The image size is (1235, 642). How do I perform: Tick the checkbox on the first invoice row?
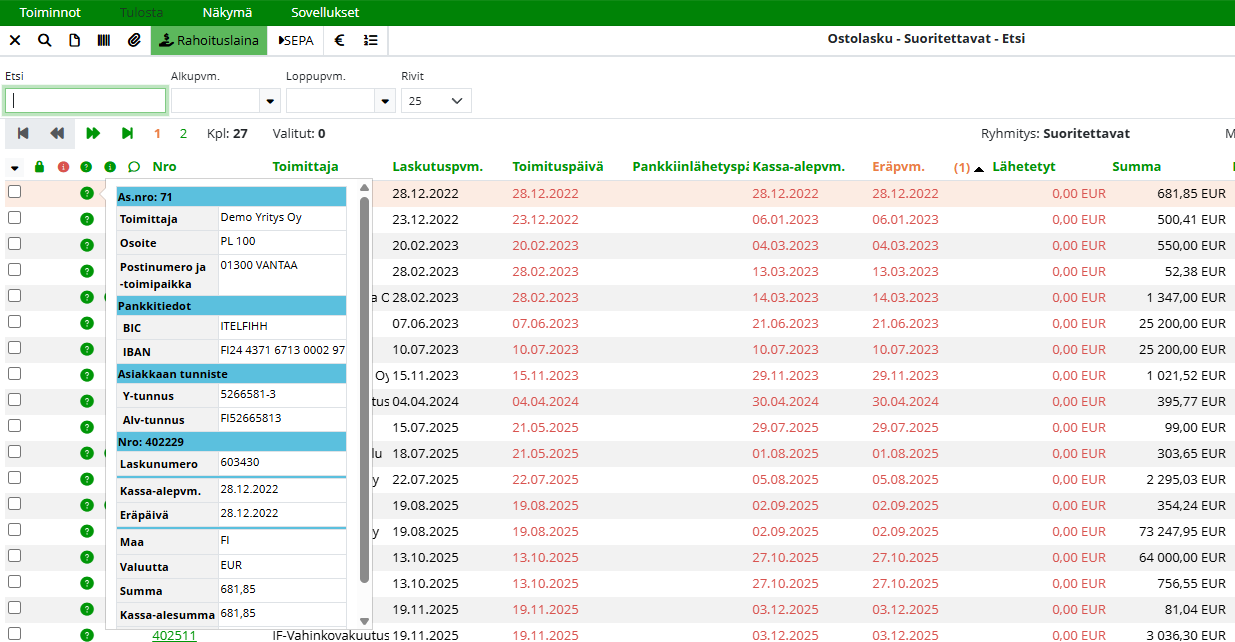click(14, 192)
